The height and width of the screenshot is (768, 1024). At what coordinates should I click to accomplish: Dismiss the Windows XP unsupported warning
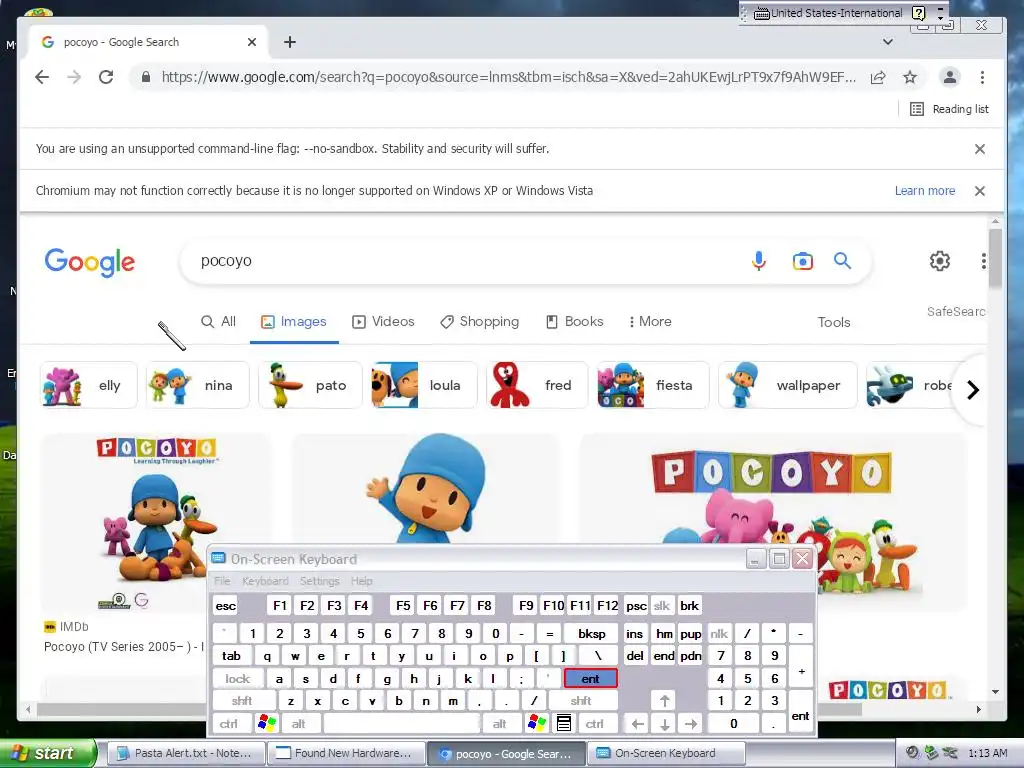pos(980,191)
